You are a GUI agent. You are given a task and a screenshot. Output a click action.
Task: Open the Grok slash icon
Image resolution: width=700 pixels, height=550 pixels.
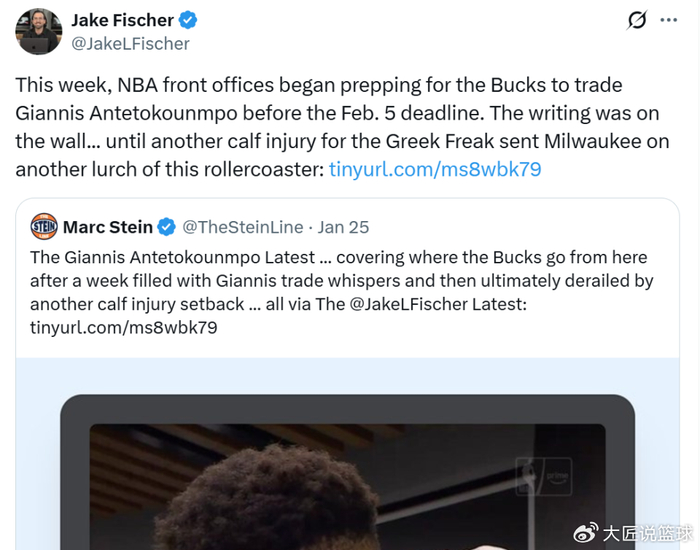[635, 21]
